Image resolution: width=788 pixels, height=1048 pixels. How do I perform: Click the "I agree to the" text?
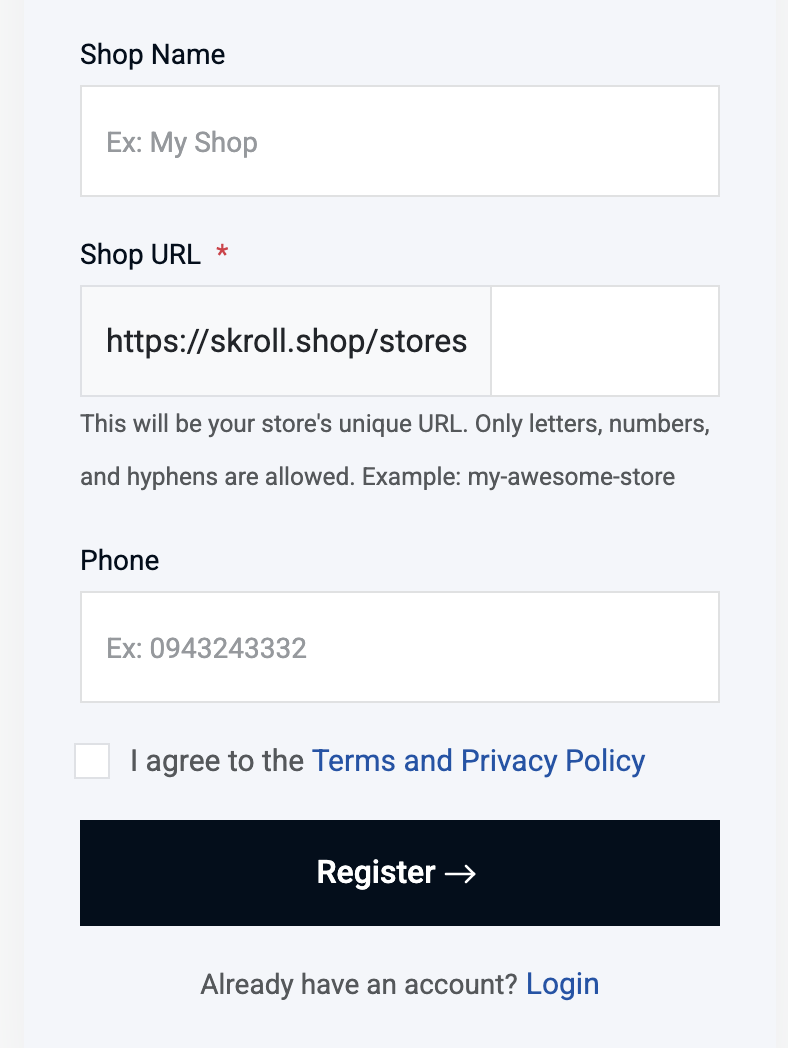click(x=217, y=761)
